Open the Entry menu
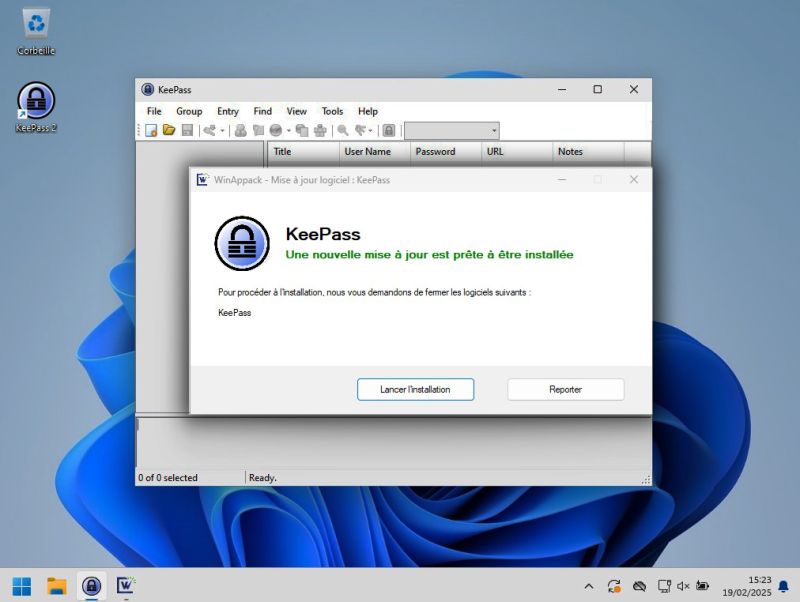 [228, 111]
